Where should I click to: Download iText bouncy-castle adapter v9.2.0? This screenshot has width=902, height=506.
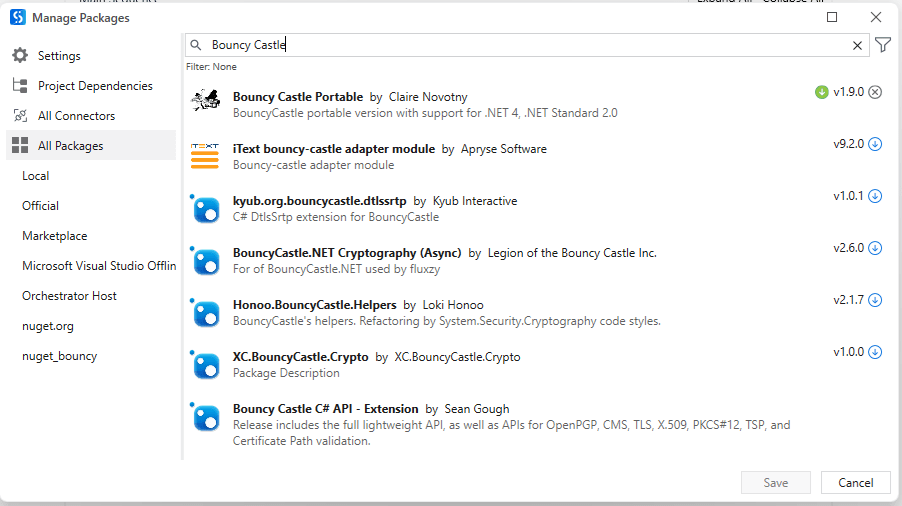coord(875,144)
